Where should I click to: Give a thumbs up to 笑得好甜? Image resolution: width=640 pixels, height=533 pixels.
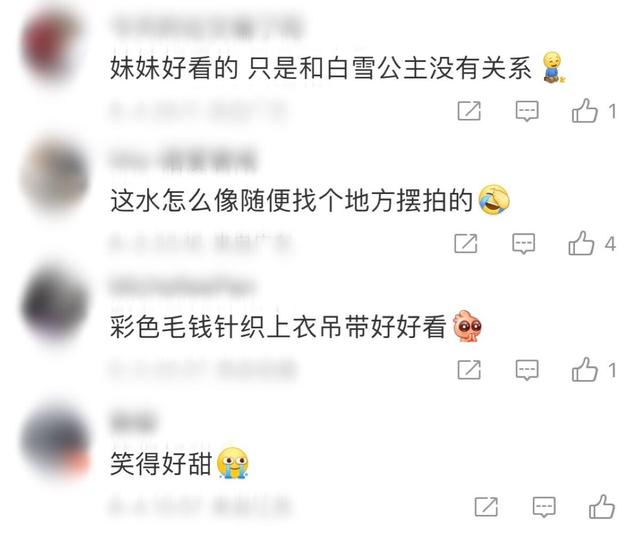click(x=602, y=506)
